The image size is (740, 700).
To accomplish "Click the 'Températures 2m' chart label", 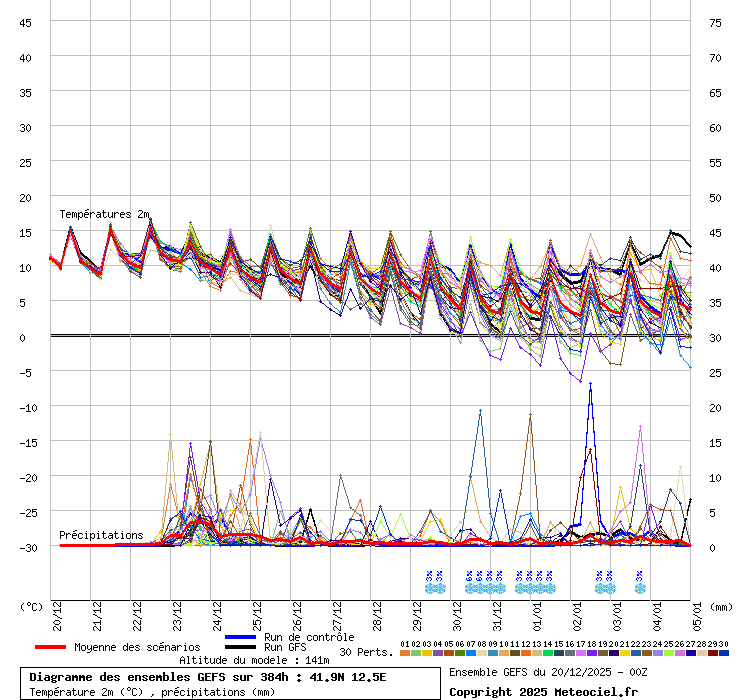I will point(104,214).
